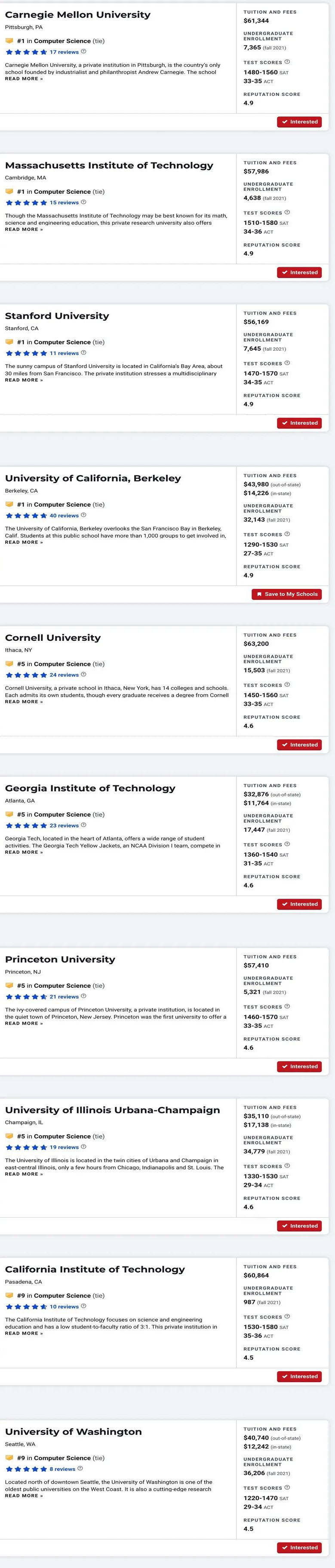The image size is (335, 1568).
Task: Open the 40 reviews link for Berkeley
Action: pos(64,515)
